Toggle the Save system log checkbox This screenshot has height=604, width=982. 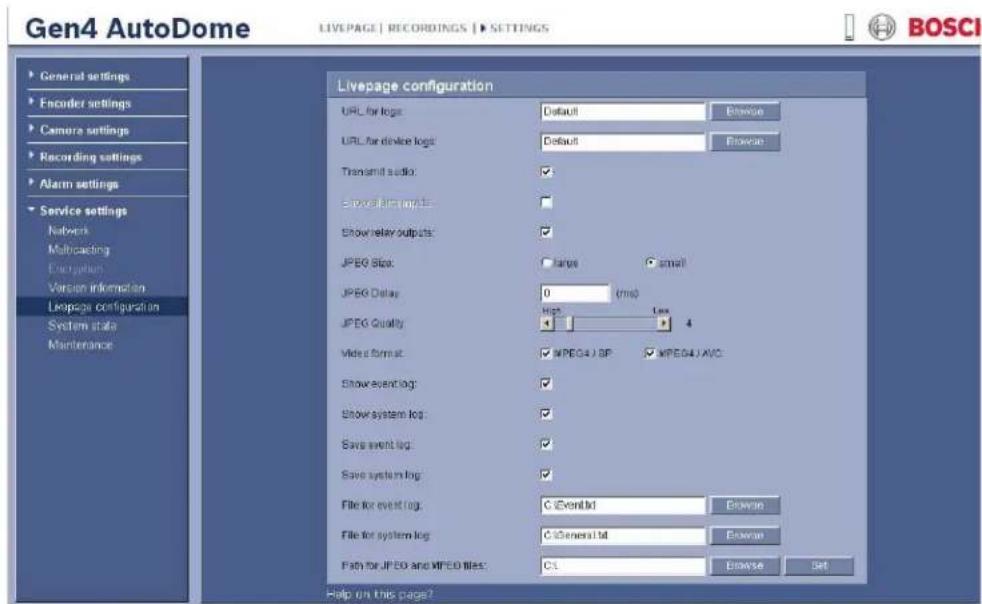(x=546, y=474)
